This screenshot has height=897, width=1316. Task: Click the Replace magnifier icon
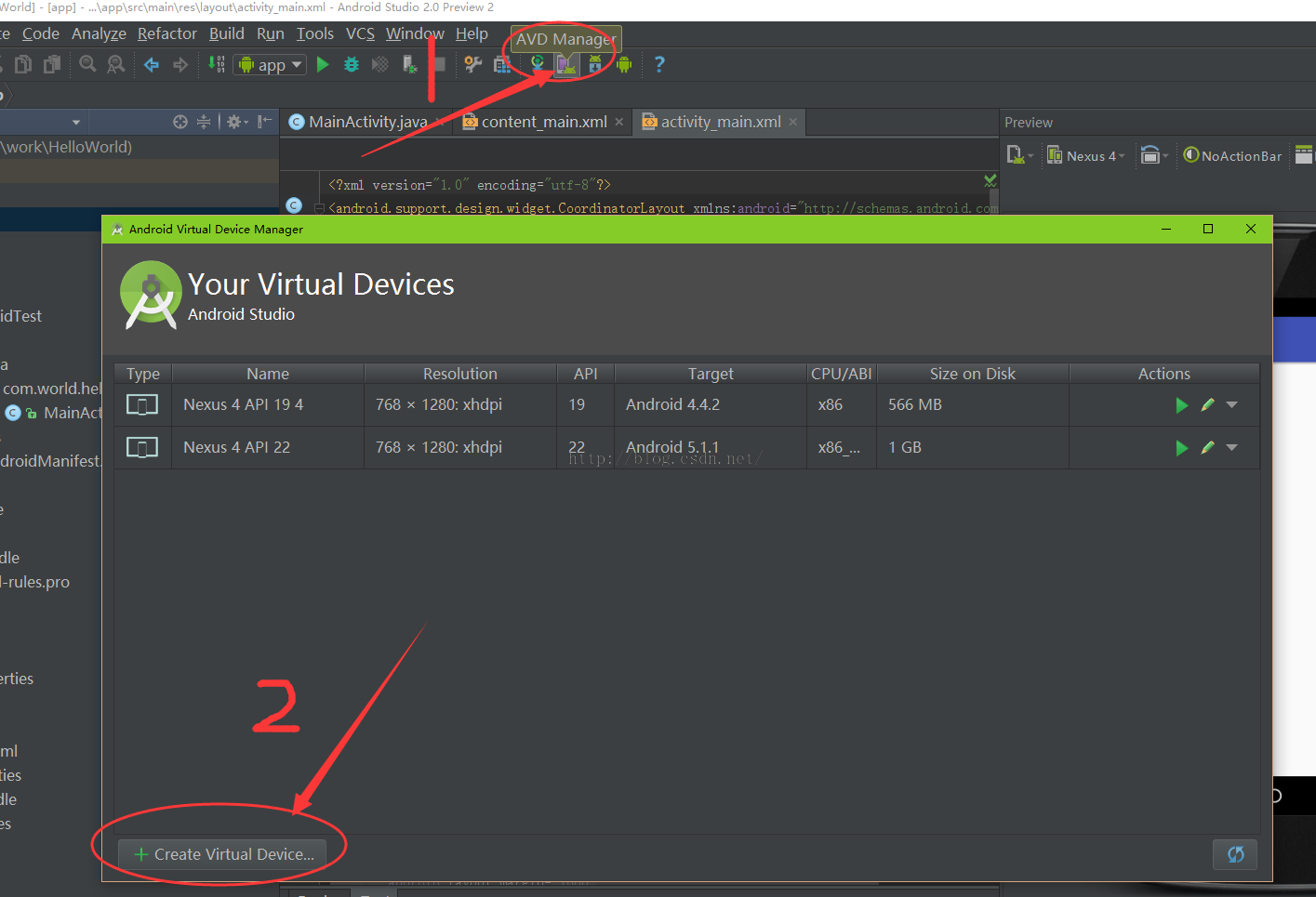[116, 64]
